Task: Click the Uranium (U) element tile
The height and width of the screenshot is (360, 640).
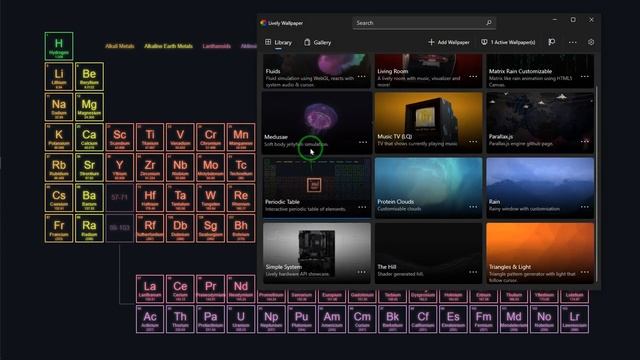Action: (240, 319)
